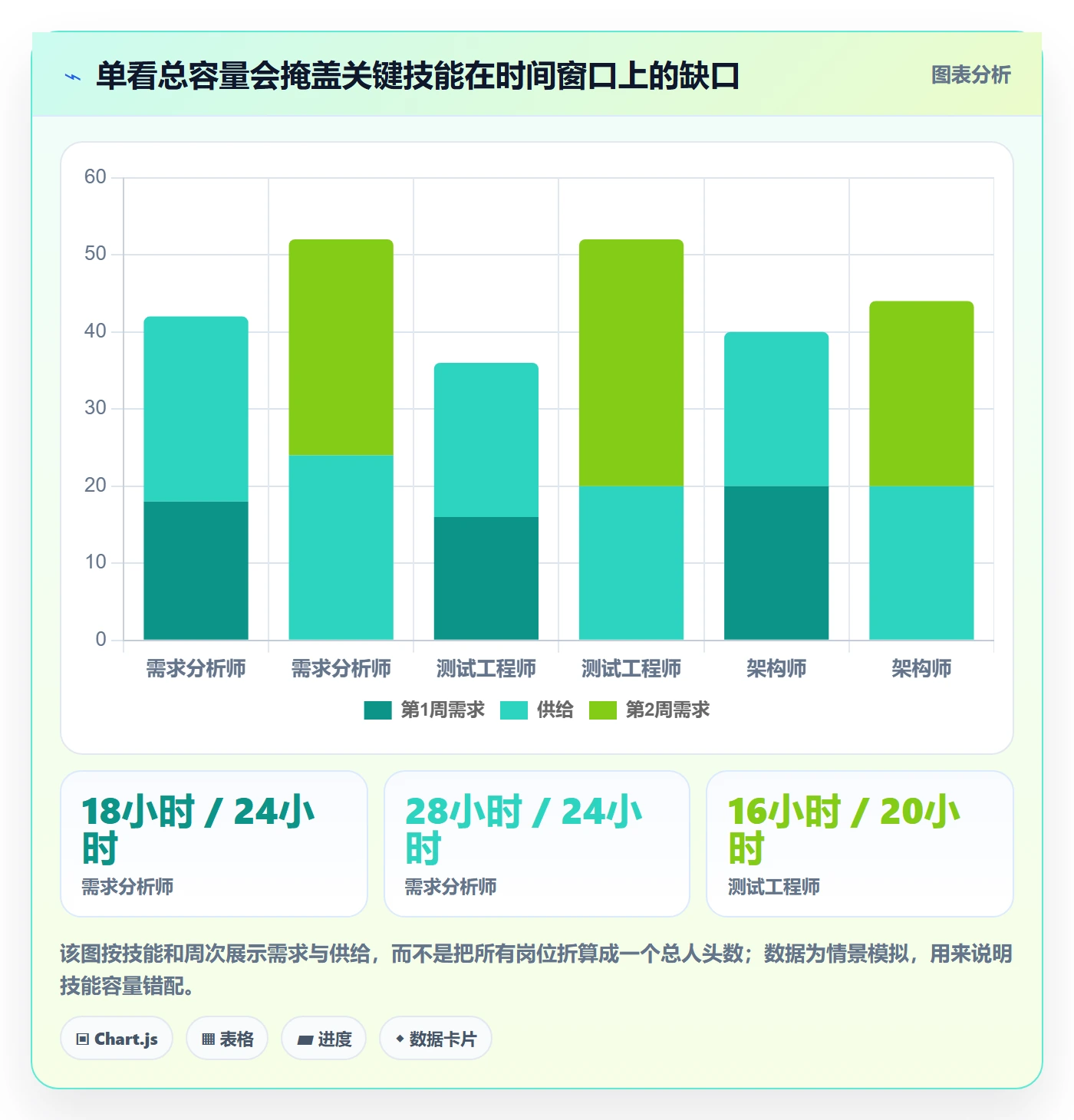
Task: Open the Chart.js chip
Action: pyautogui.click(x=117, y=1039)
